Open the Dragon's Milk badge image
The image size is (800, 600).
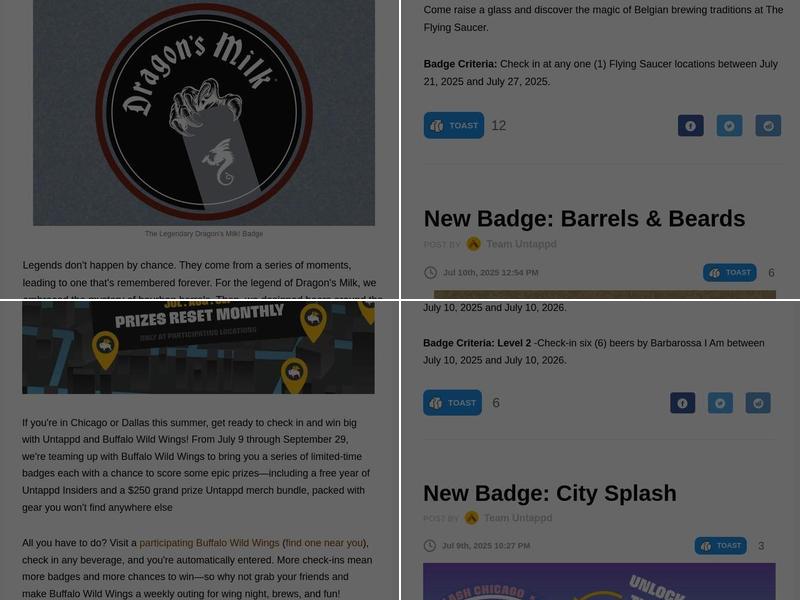(x=204, y=112)
